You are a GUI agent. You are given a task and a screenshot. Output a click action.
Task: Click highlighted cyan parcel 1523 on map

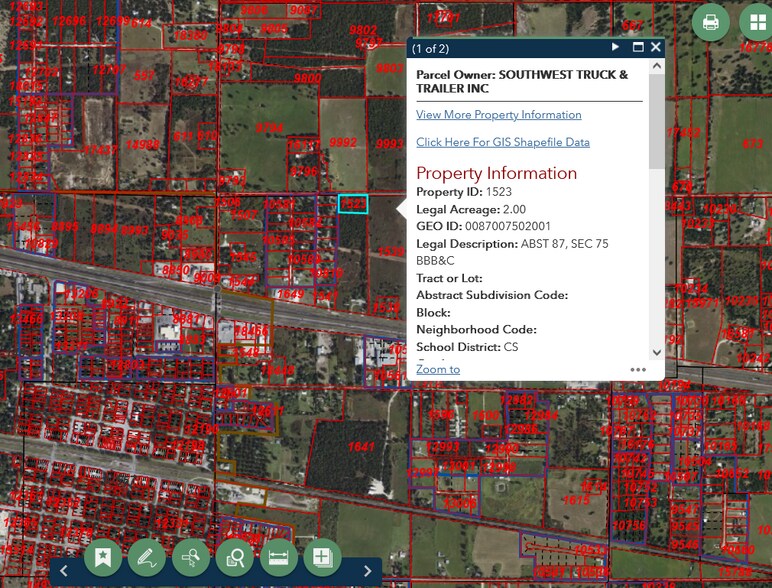pos(353,204)
